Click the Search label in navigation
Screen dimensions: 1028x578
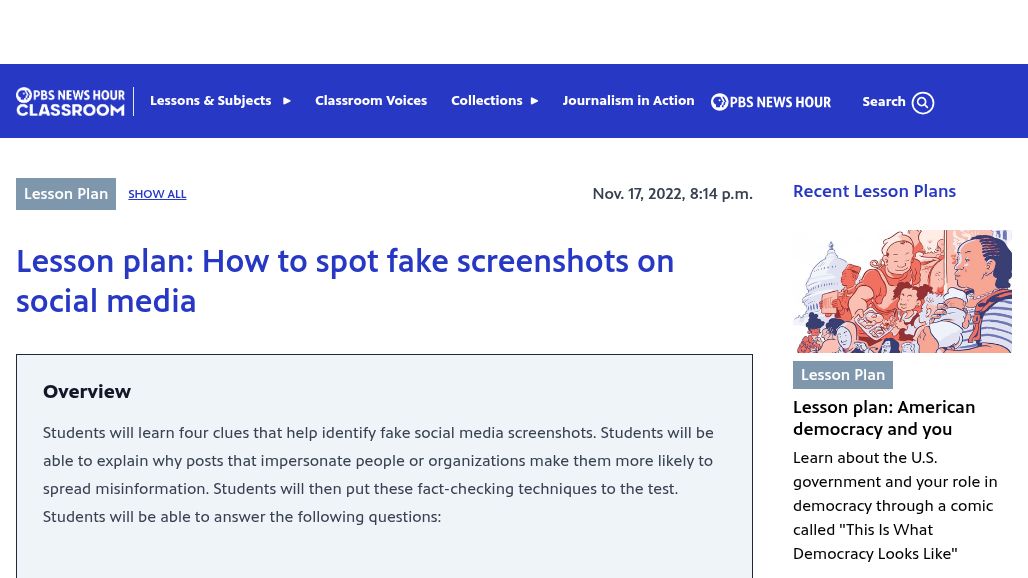884,102
